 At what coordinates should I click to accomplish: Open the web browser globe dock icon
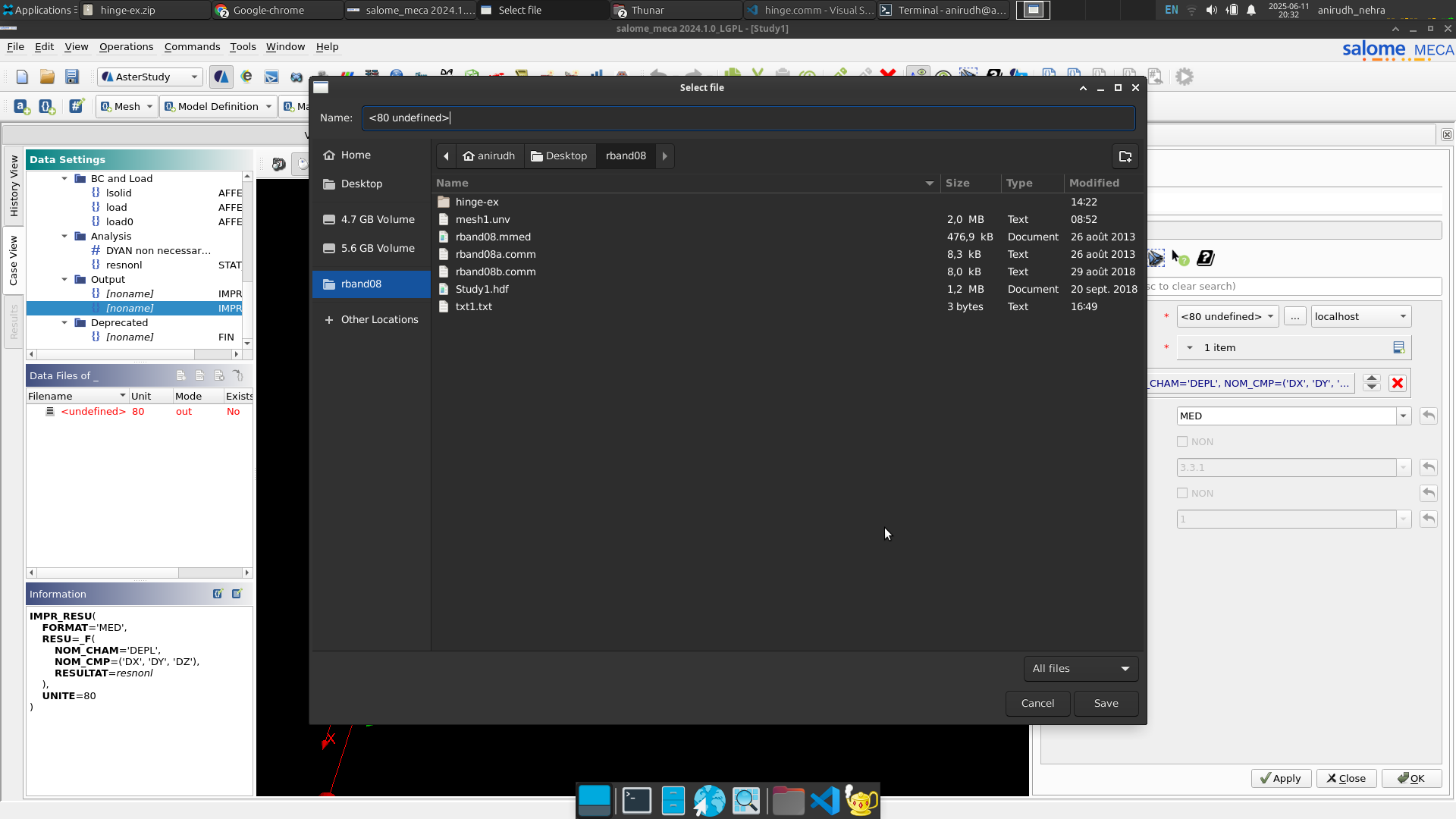tap(710, 801)
